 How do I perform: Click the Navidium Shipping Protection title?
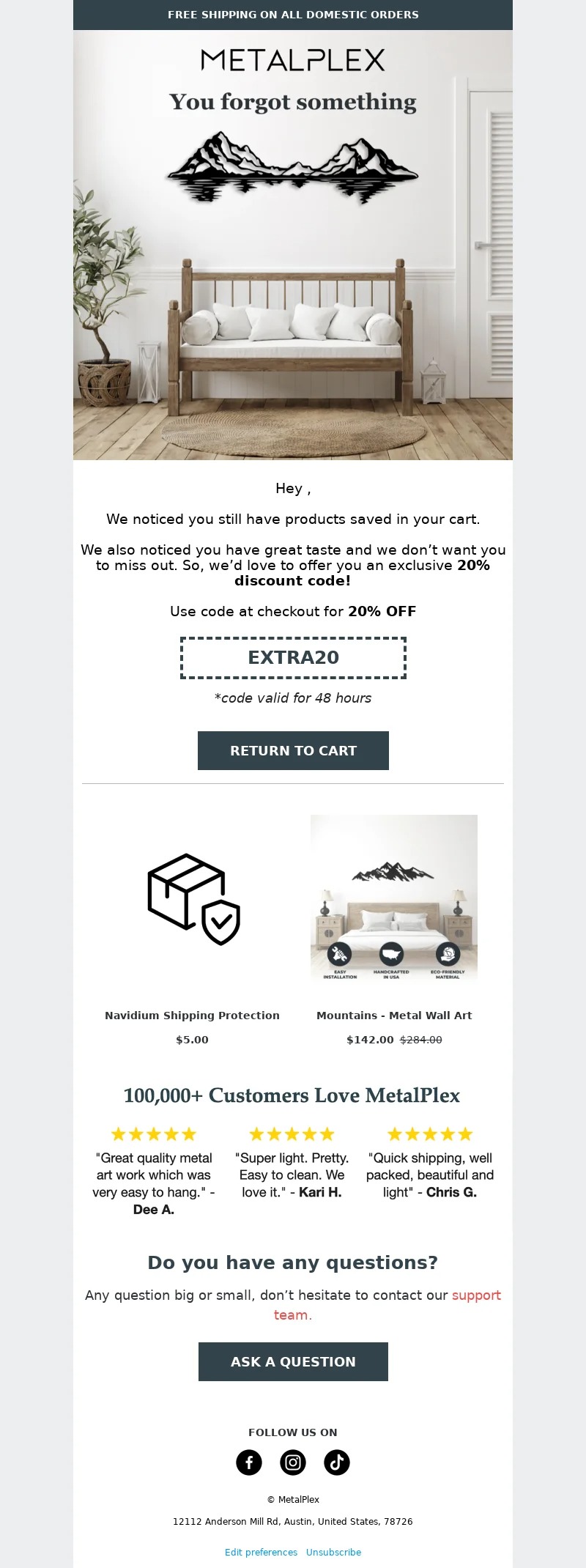(x=192, y=1016)
